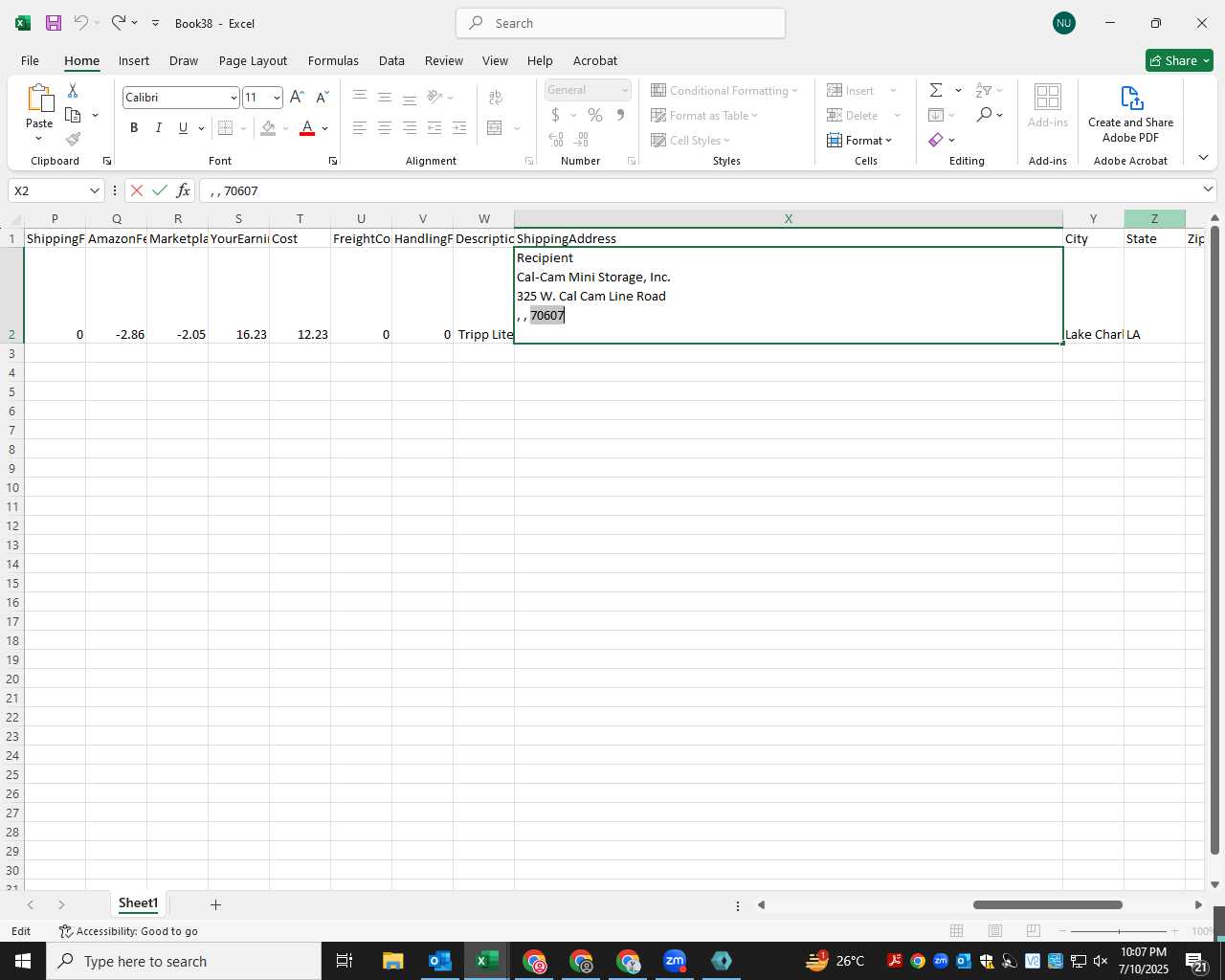Click the Sort and Filter icon

pyautogui.click(x=984, y=90)
